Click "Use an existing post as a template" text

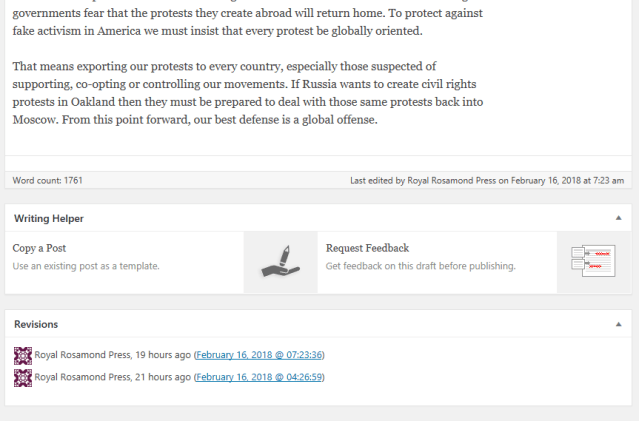(86, 266)
